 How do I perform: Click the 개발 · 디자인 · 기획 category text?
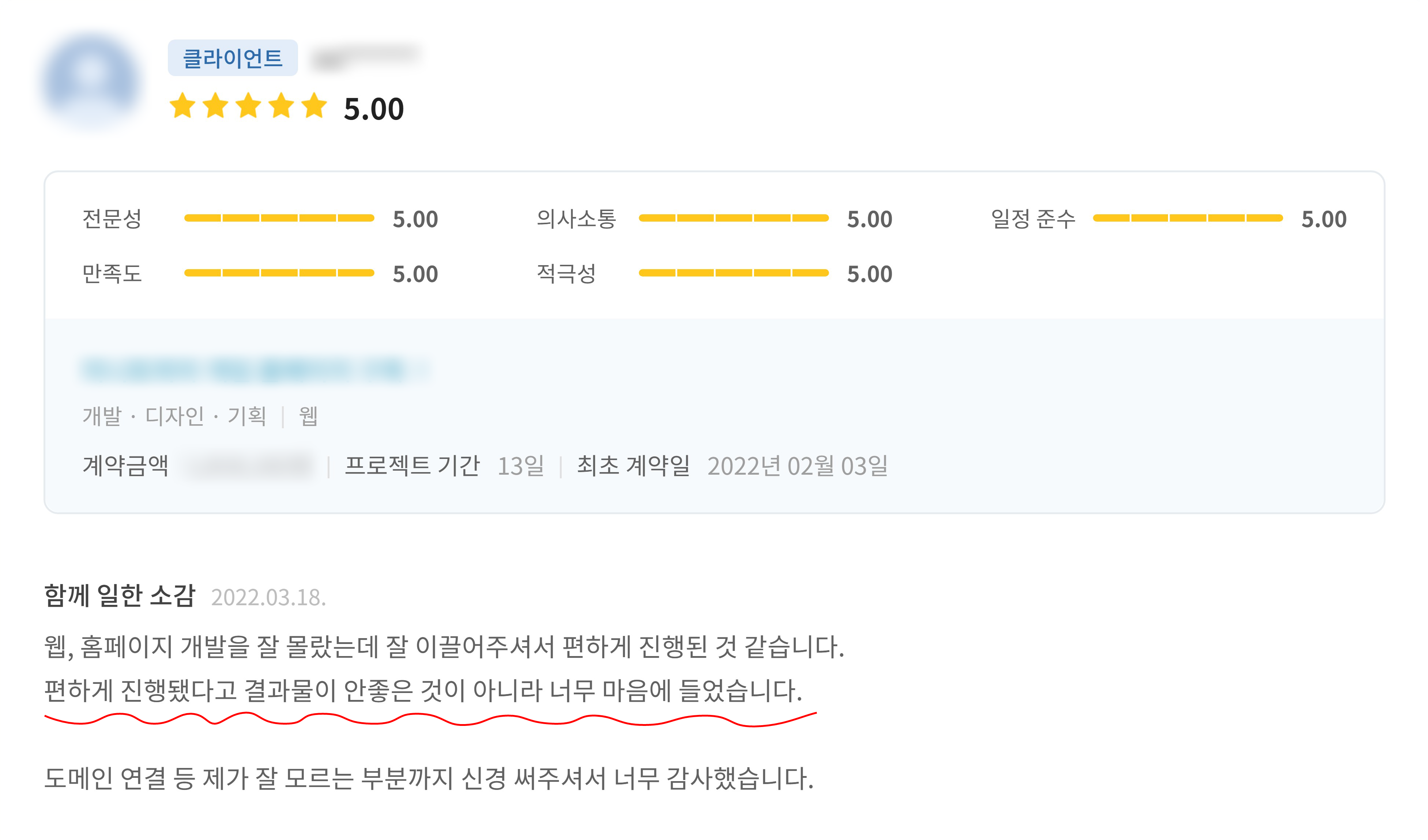(x=174, y=416)
